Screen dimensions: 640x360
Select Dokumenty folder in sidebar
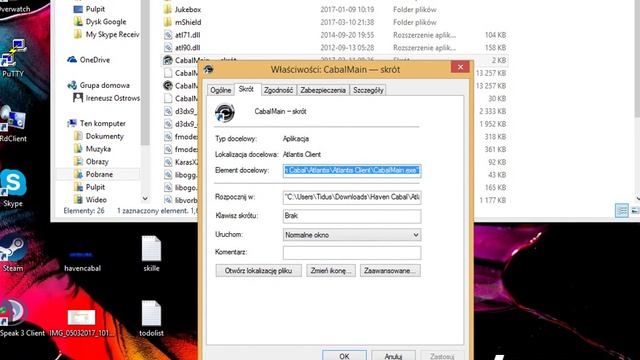99,136
